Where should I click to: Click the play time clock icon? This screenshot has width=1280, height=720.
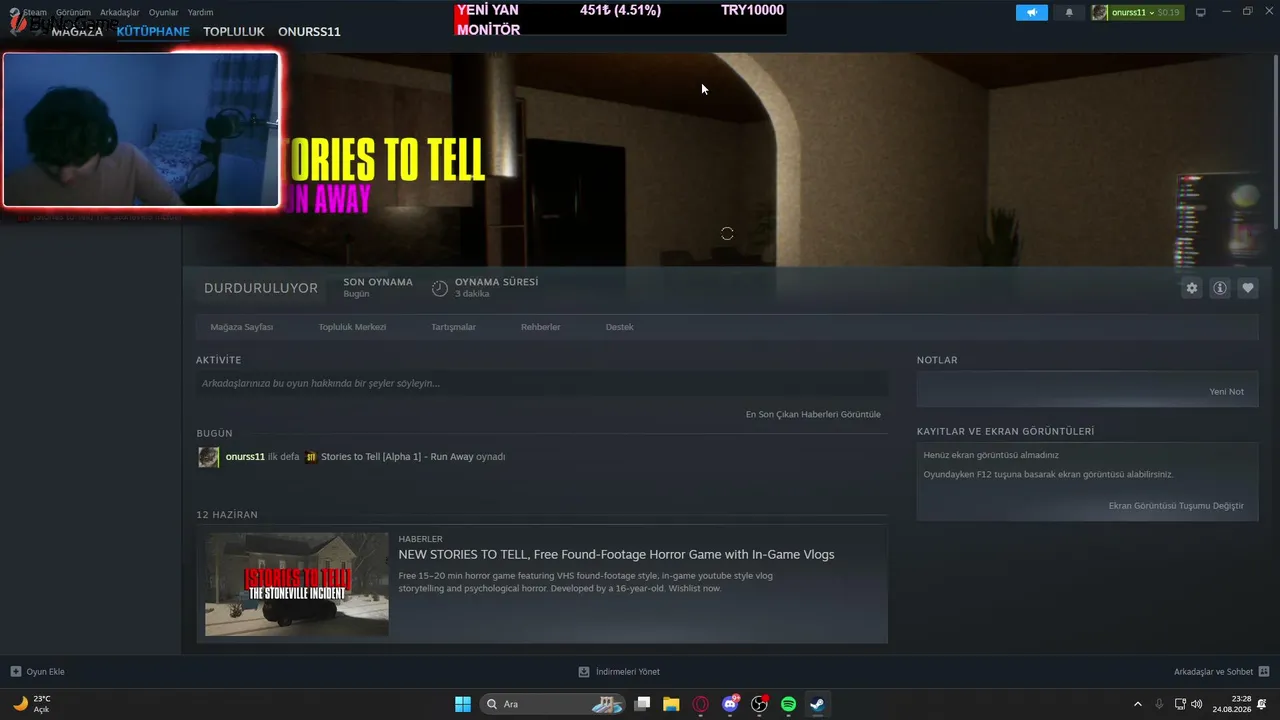[440, 288]
